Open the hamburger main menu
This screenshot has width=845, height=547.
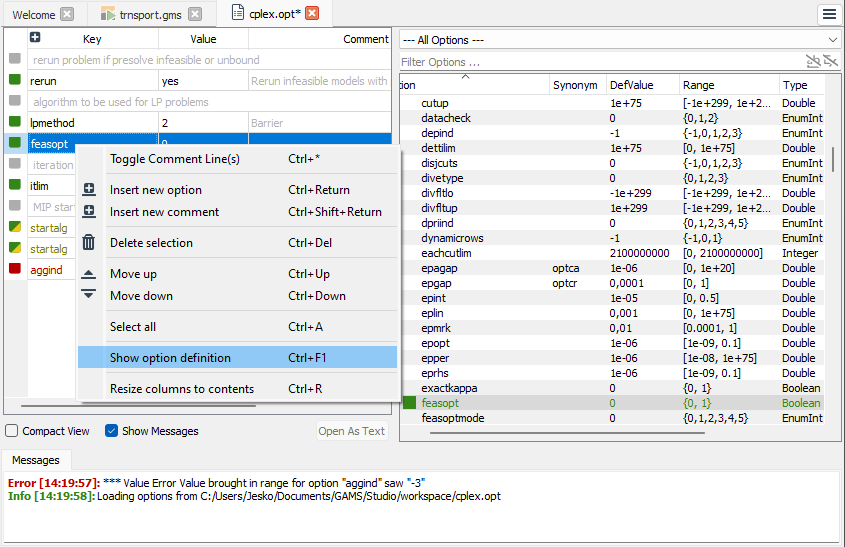(x=829, y=14)
